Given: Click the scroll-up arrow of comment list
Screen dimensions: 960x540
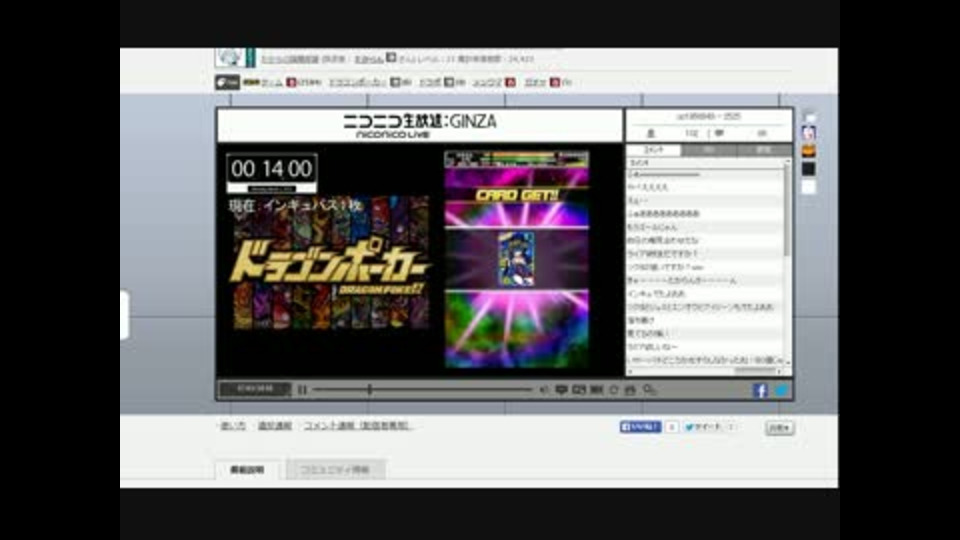Looking at the screenshot, I should (787, 162).
